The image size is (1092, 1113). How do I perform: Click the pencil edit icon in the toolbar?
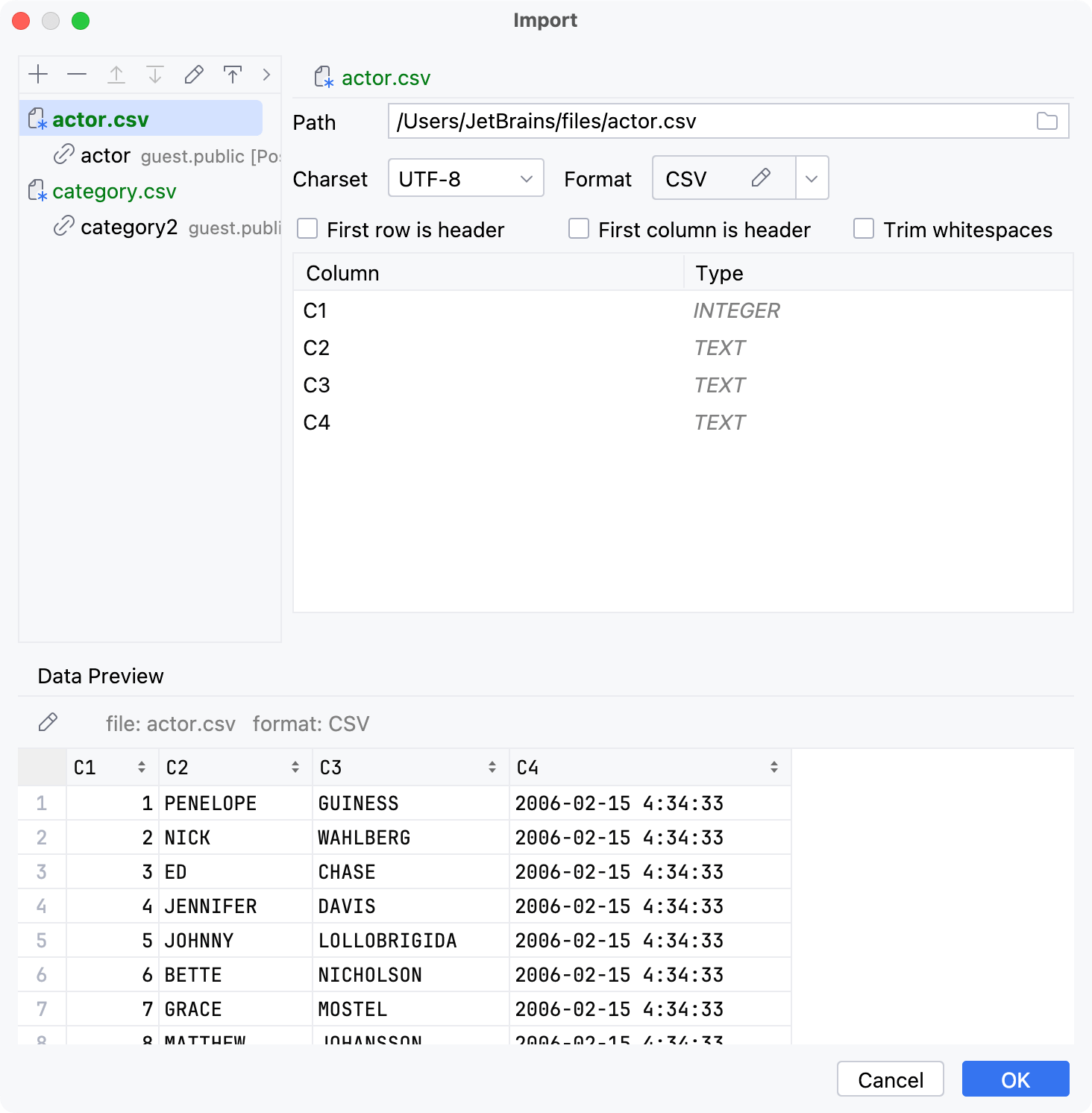pyautogui.click(x=194, y=75)
